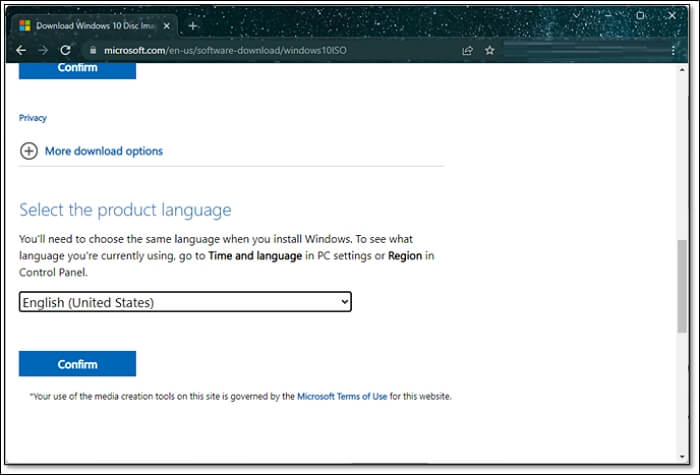Reload the Microsoft download page
This screenshot has height=475, width=700.
coord(66,50)
